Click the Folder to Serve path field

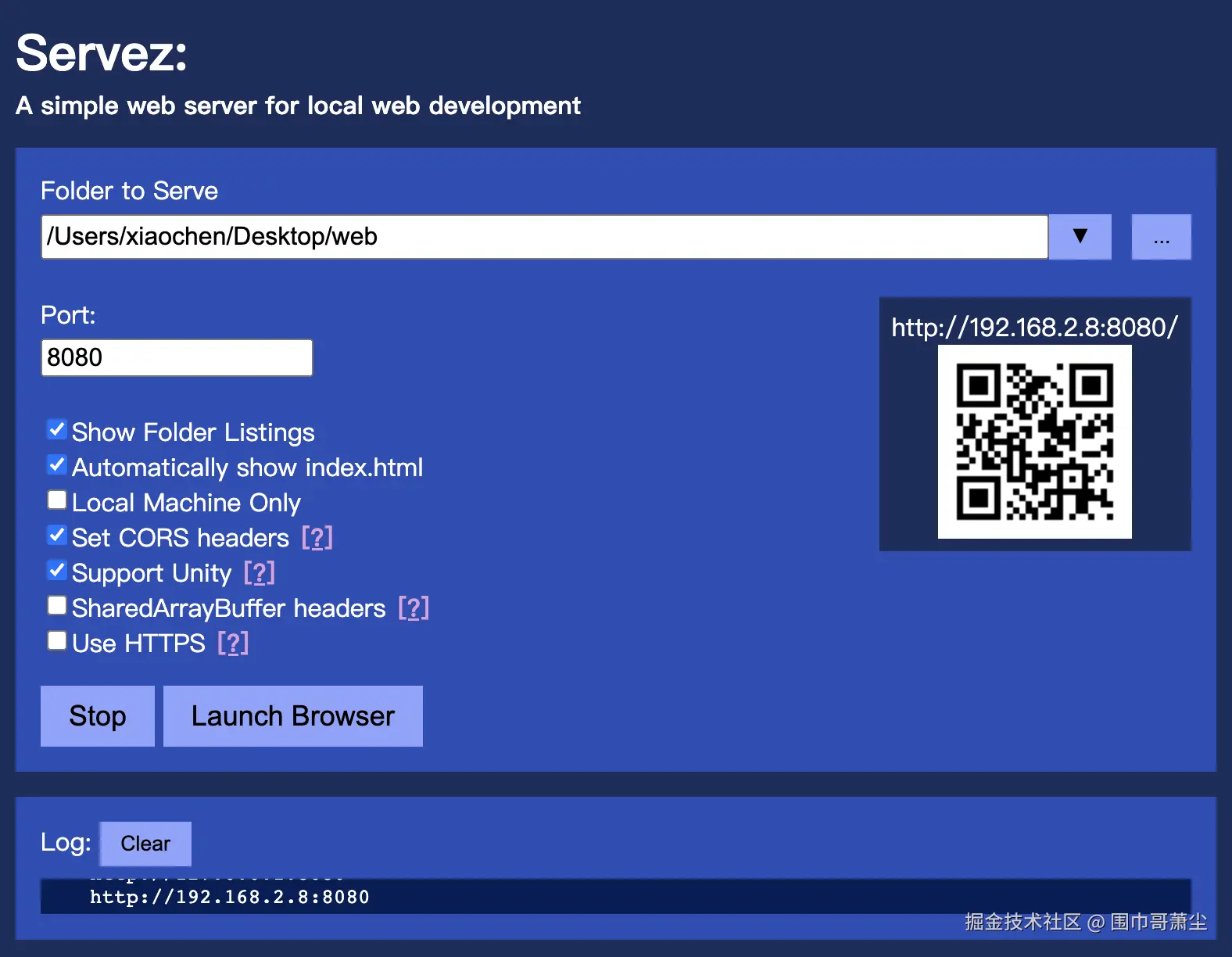[544, 236]
